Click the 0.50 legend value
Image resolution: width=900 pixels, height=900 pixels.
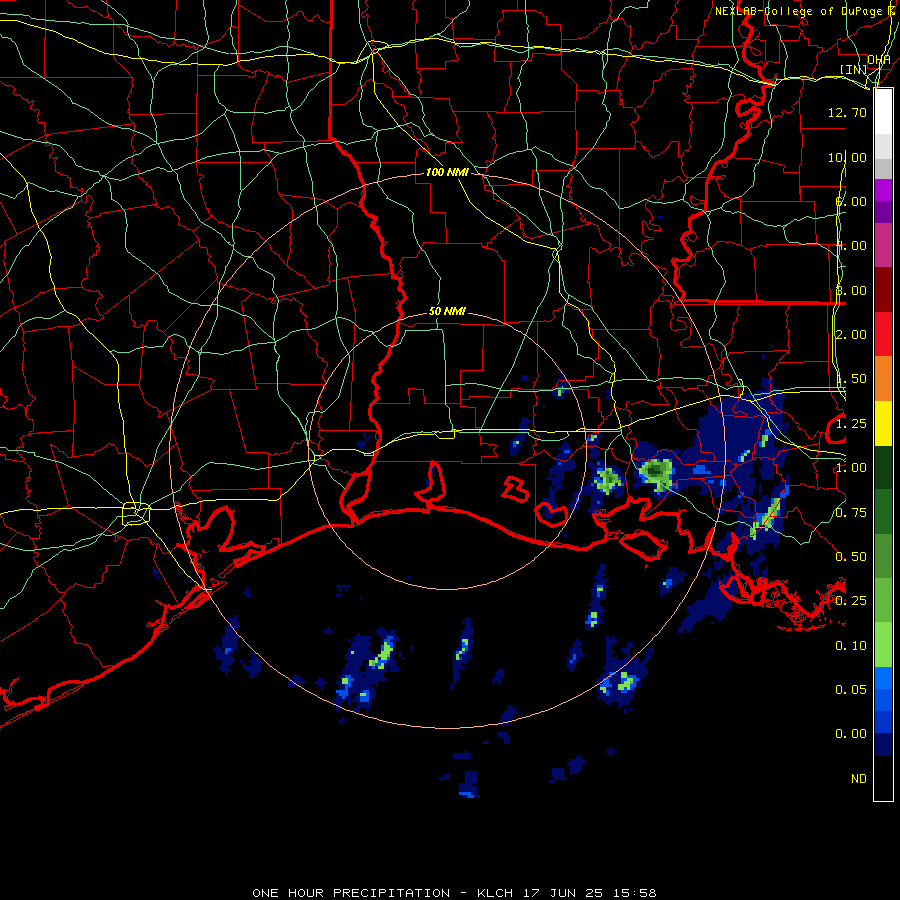(851, 557)
